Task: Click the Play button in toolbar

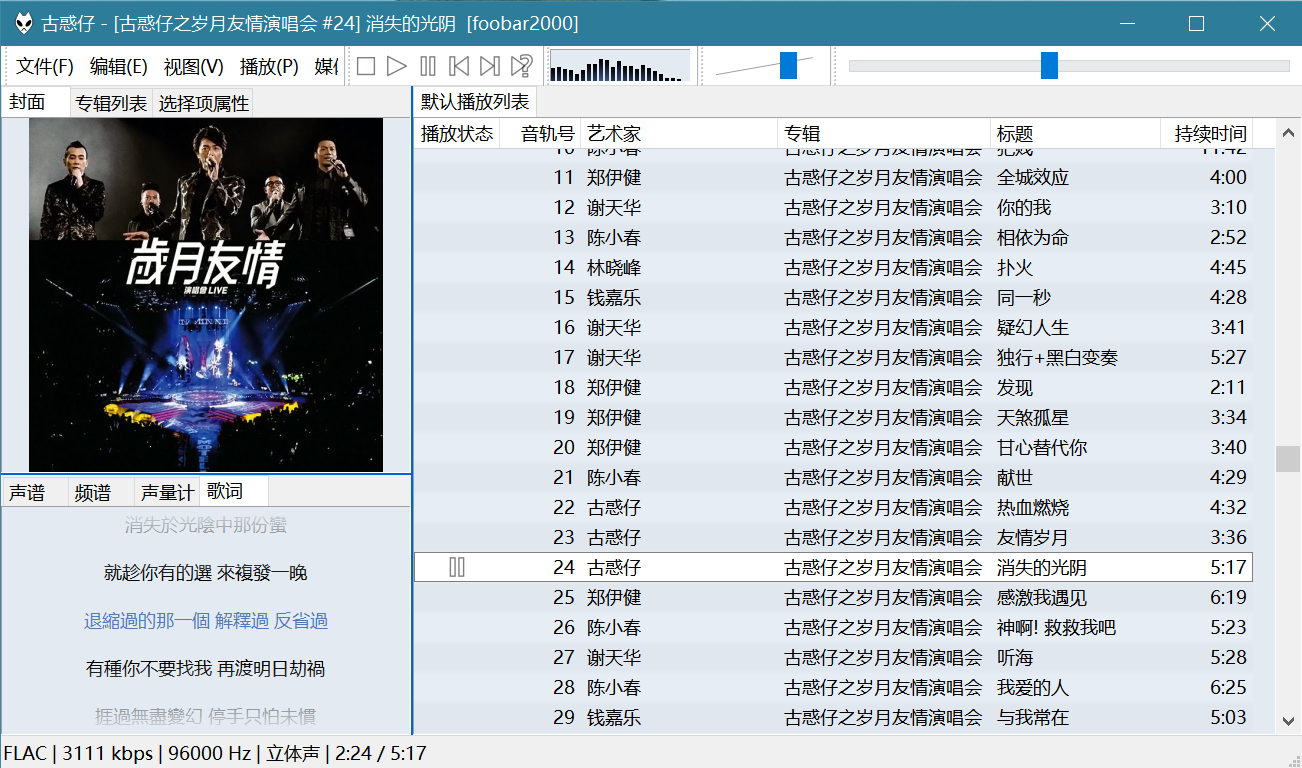Action: click(397, 66)
